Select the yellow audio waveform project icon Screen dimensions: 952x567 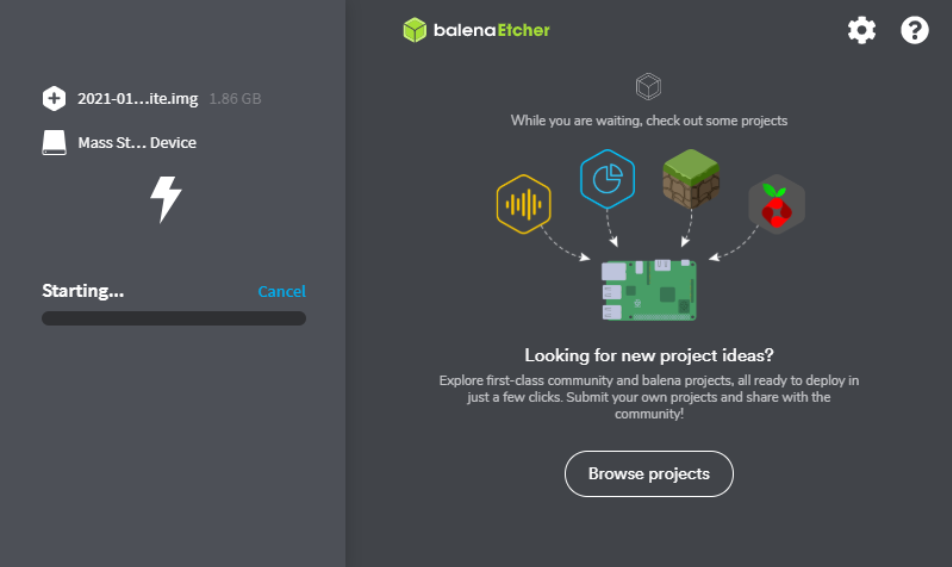[x=523, y=204]
